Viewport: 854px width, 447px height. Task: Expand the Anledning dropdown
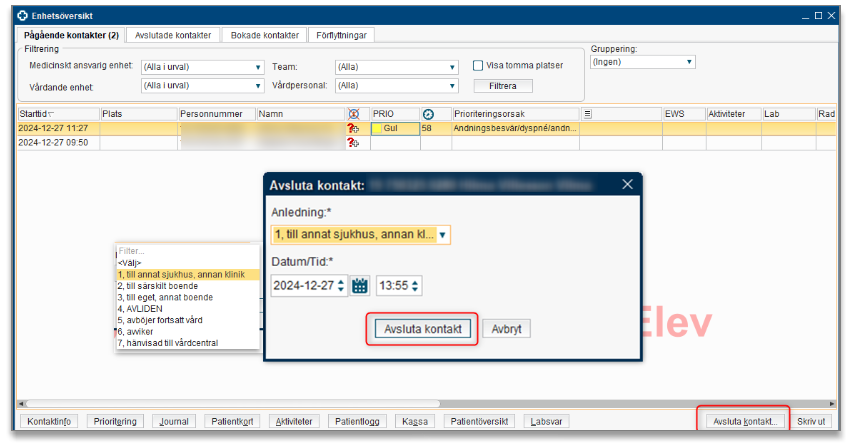[443, 235]
